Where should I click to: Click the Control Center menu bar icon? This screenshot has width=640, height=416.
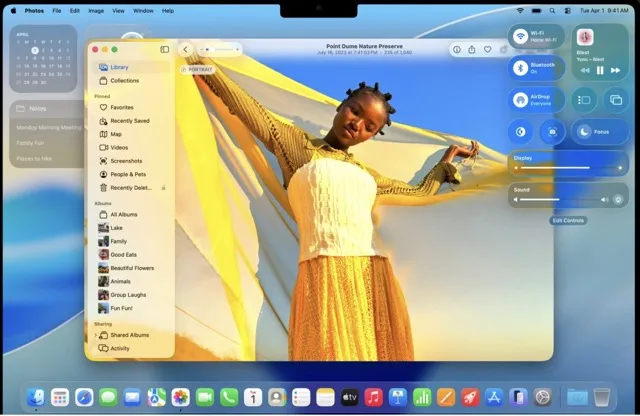[x=568, y=11]
